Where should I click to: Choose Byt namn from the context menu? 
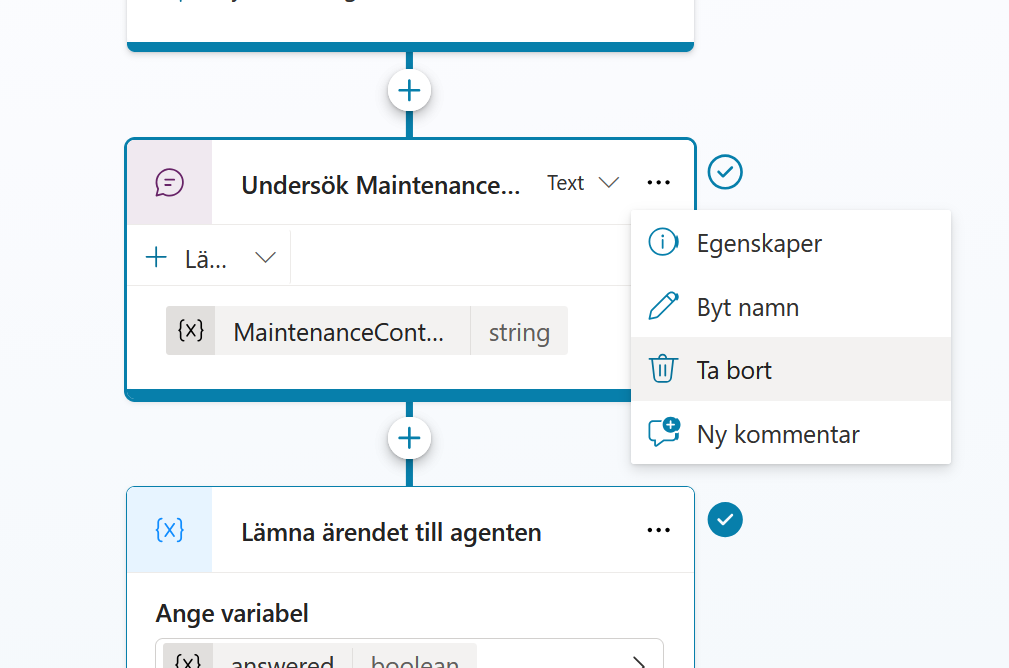coord(791,307)
